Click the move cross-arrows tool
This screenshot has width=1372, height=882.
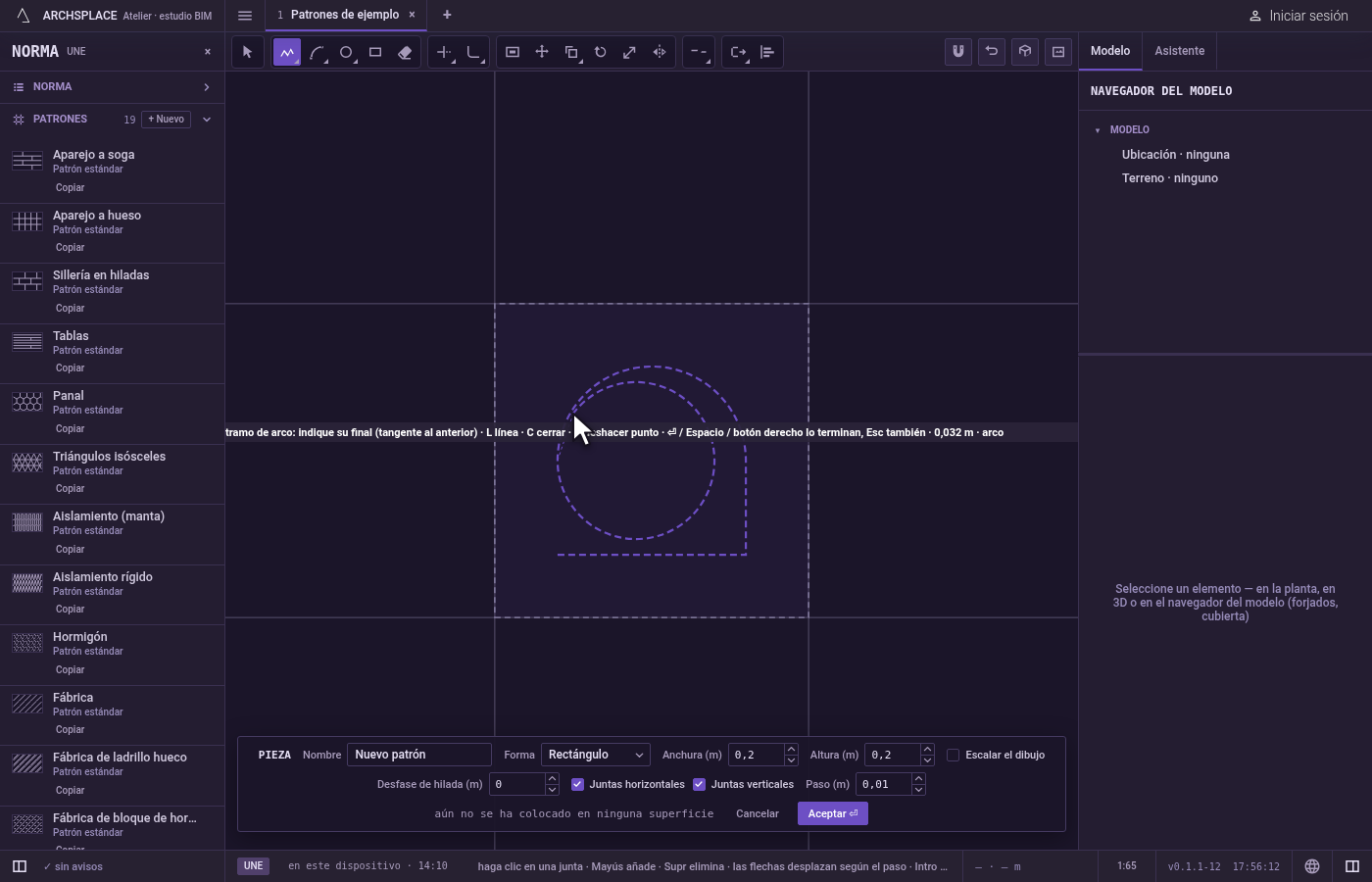[x=542, y=52]
